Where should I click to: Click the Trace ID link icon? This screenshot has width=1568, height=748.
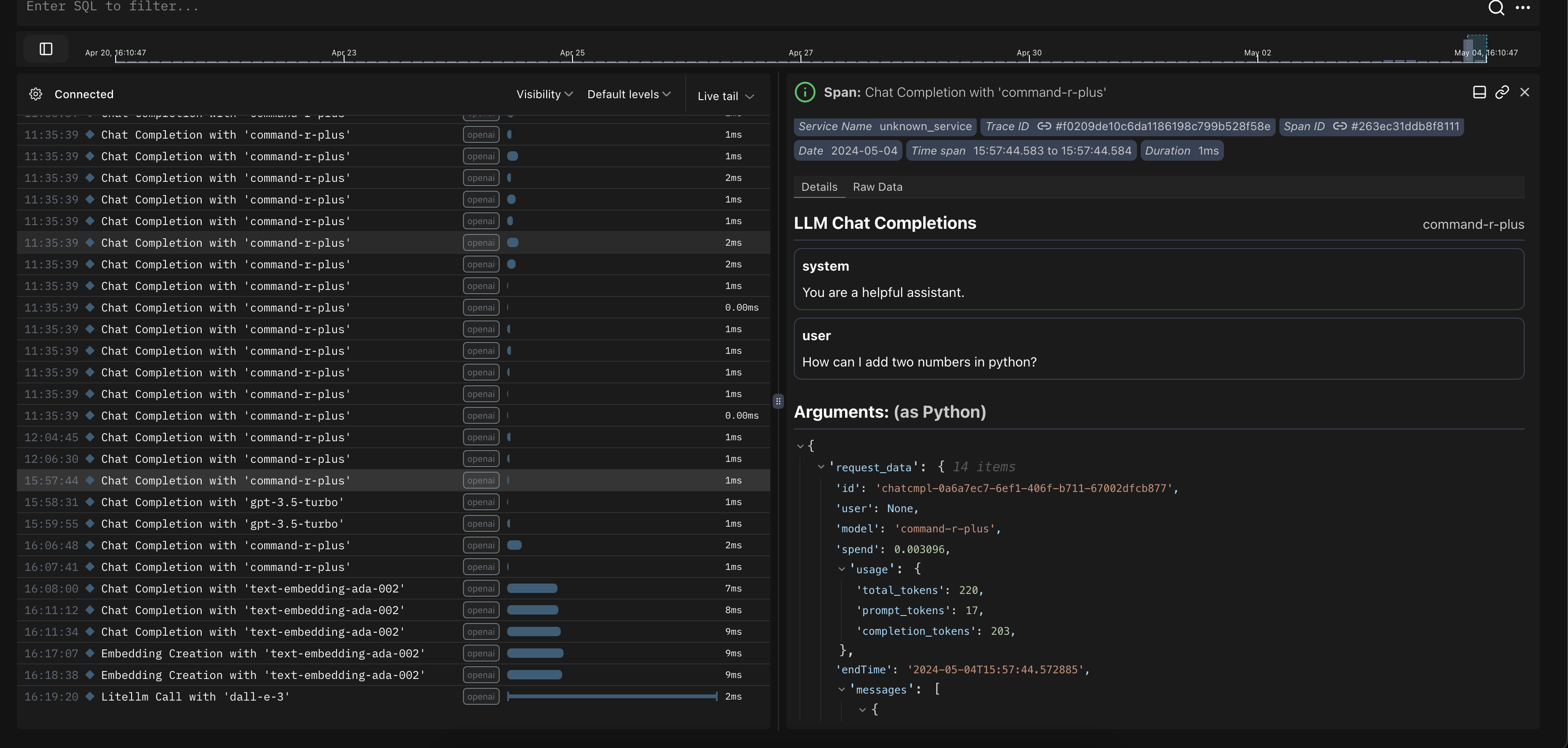point(1044,126)
